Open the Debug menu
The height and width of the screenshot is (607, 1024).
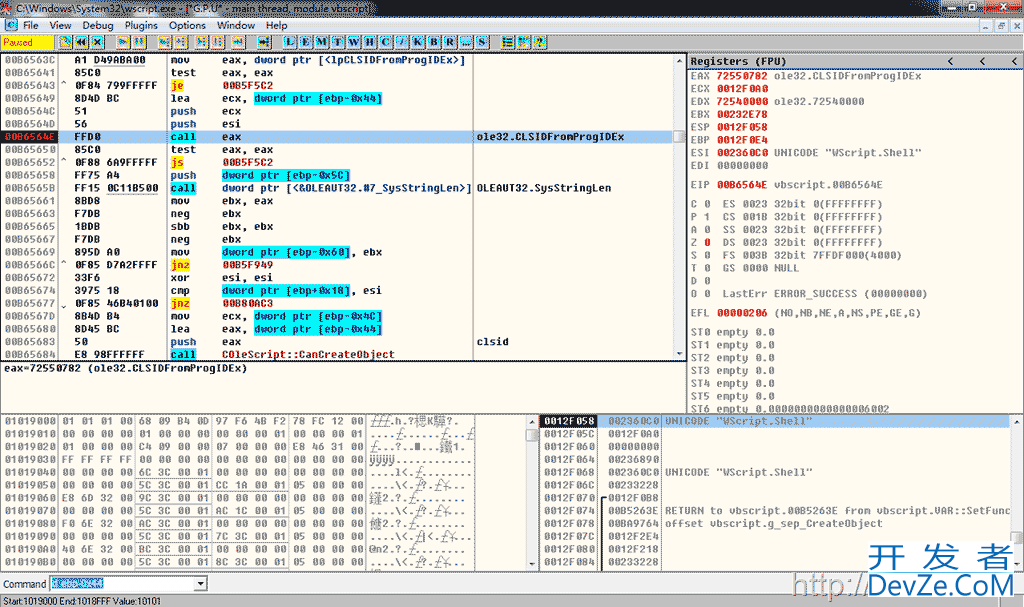[98, 25]
